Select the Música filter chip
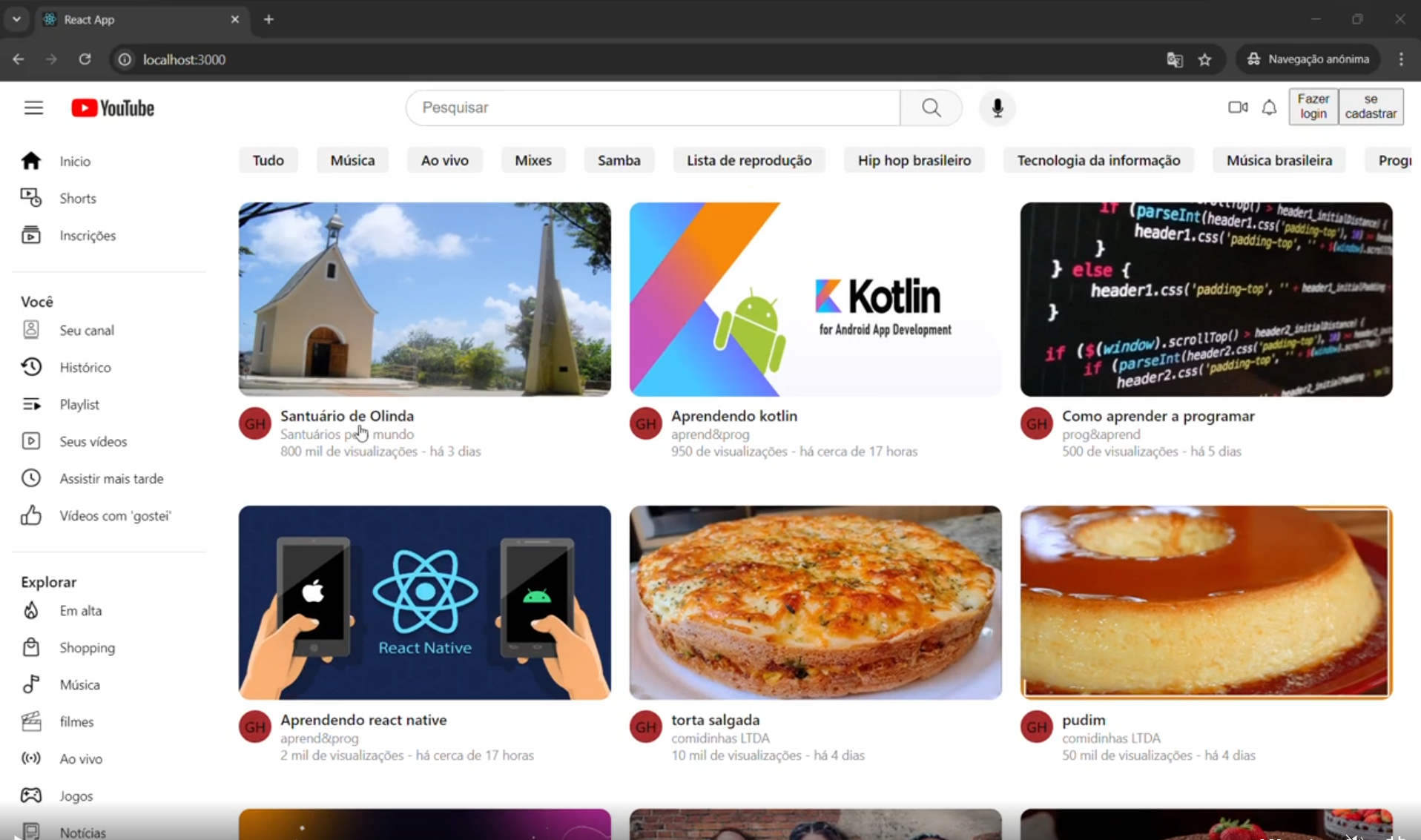Image resolution: width=1421 pixels, height=840 pixels. coord(352,161)
